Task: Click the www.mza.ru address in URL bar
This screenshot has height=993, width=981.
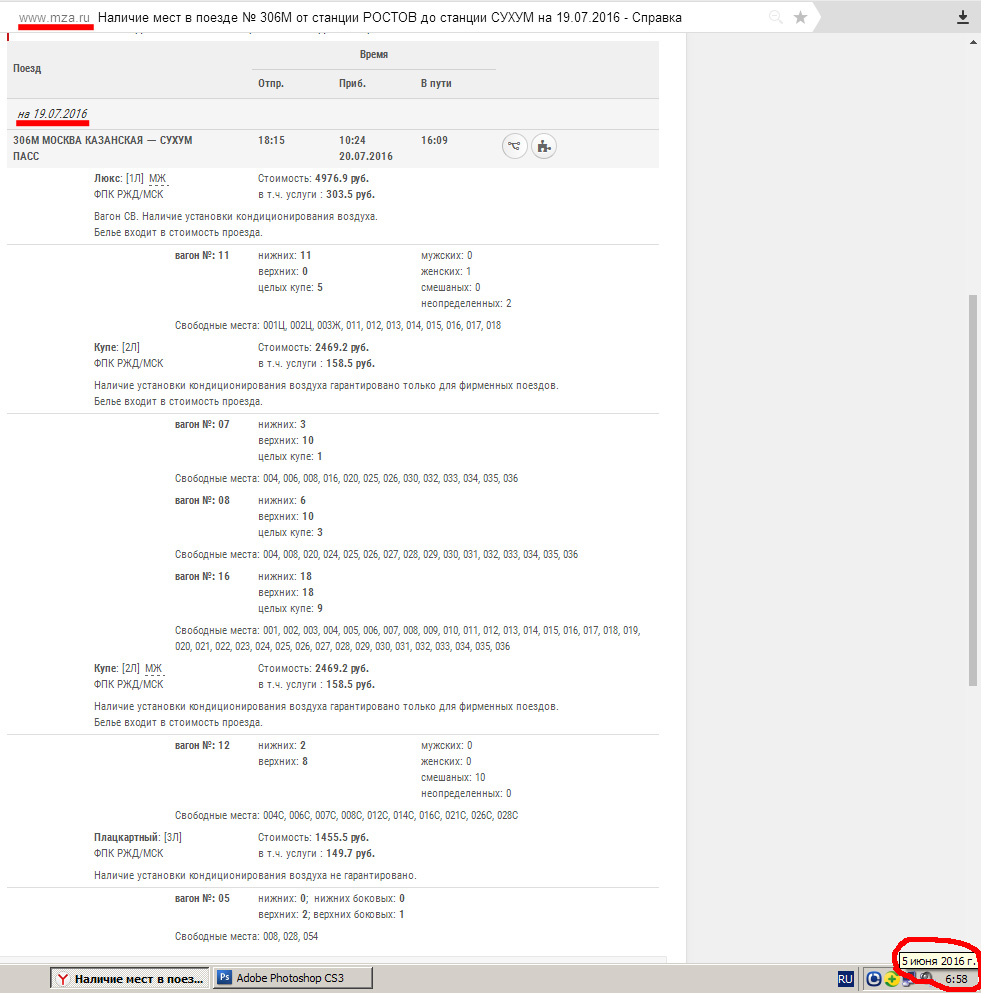Action: (56, 17)
